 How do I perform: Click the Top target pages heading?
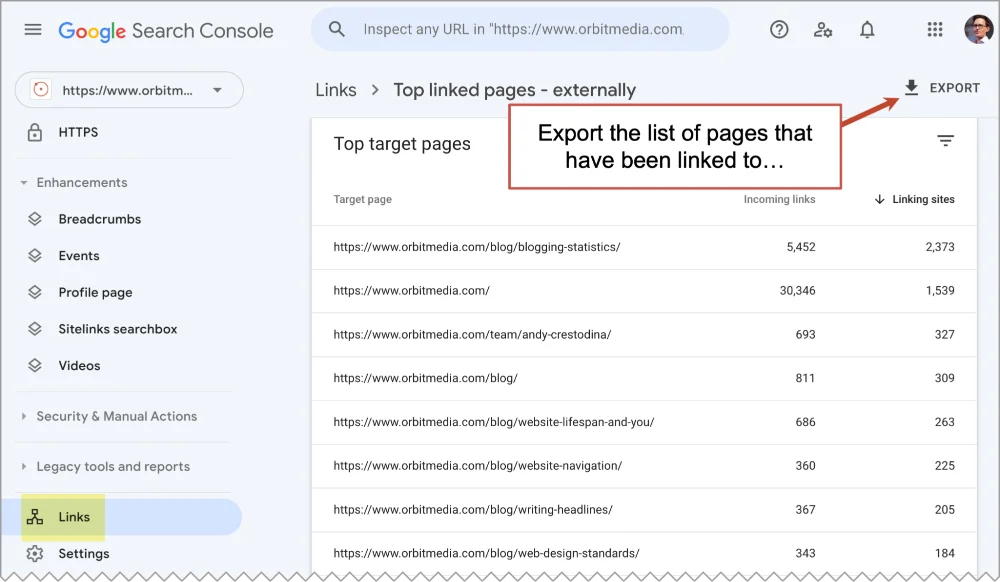pyautogui.click(x=402, y=144)
